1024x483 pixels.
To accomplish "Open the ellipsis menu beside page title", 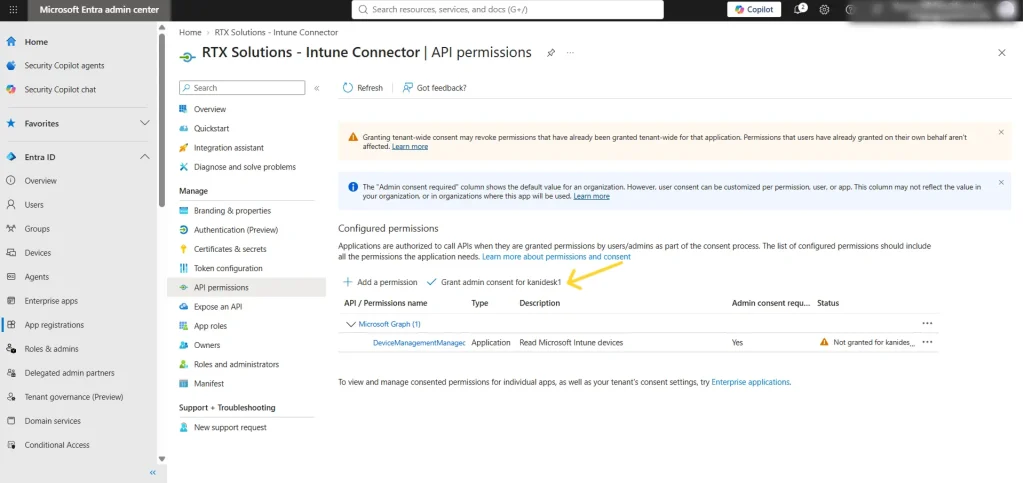I will (x=570, y=53).
